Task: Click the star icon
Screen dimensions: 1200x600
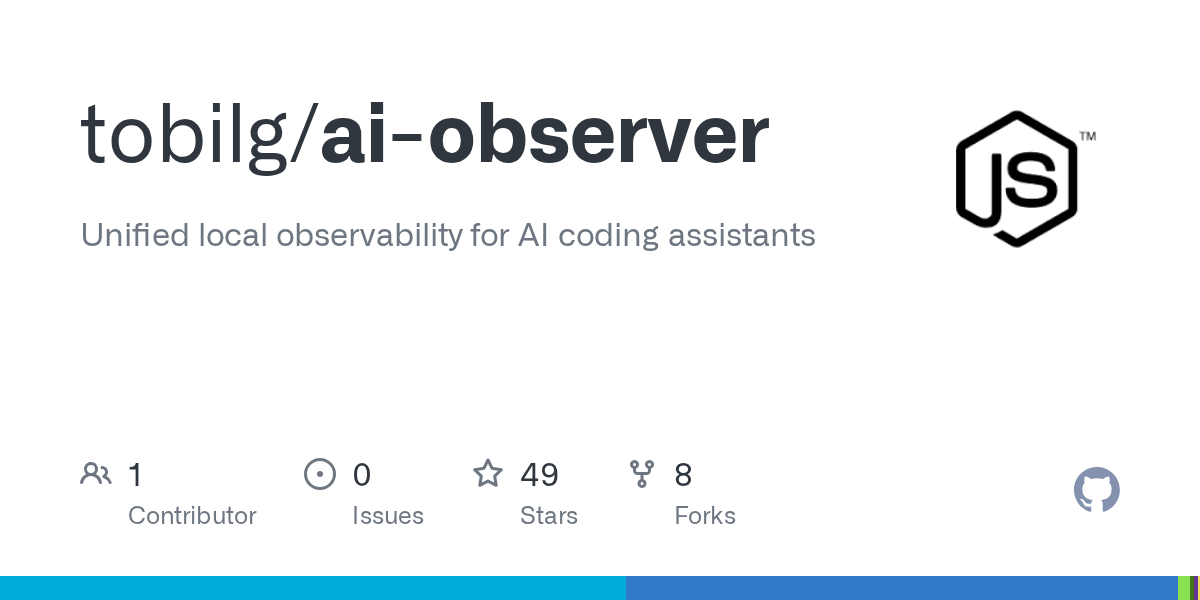Action: click(488, 474)
